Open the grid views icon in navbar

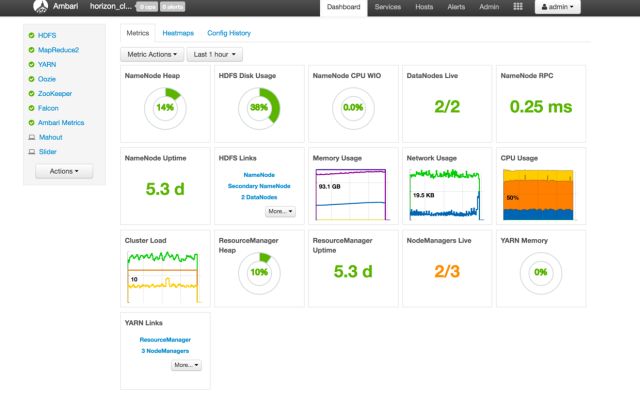pyautogui.click(x=518, y=7)
